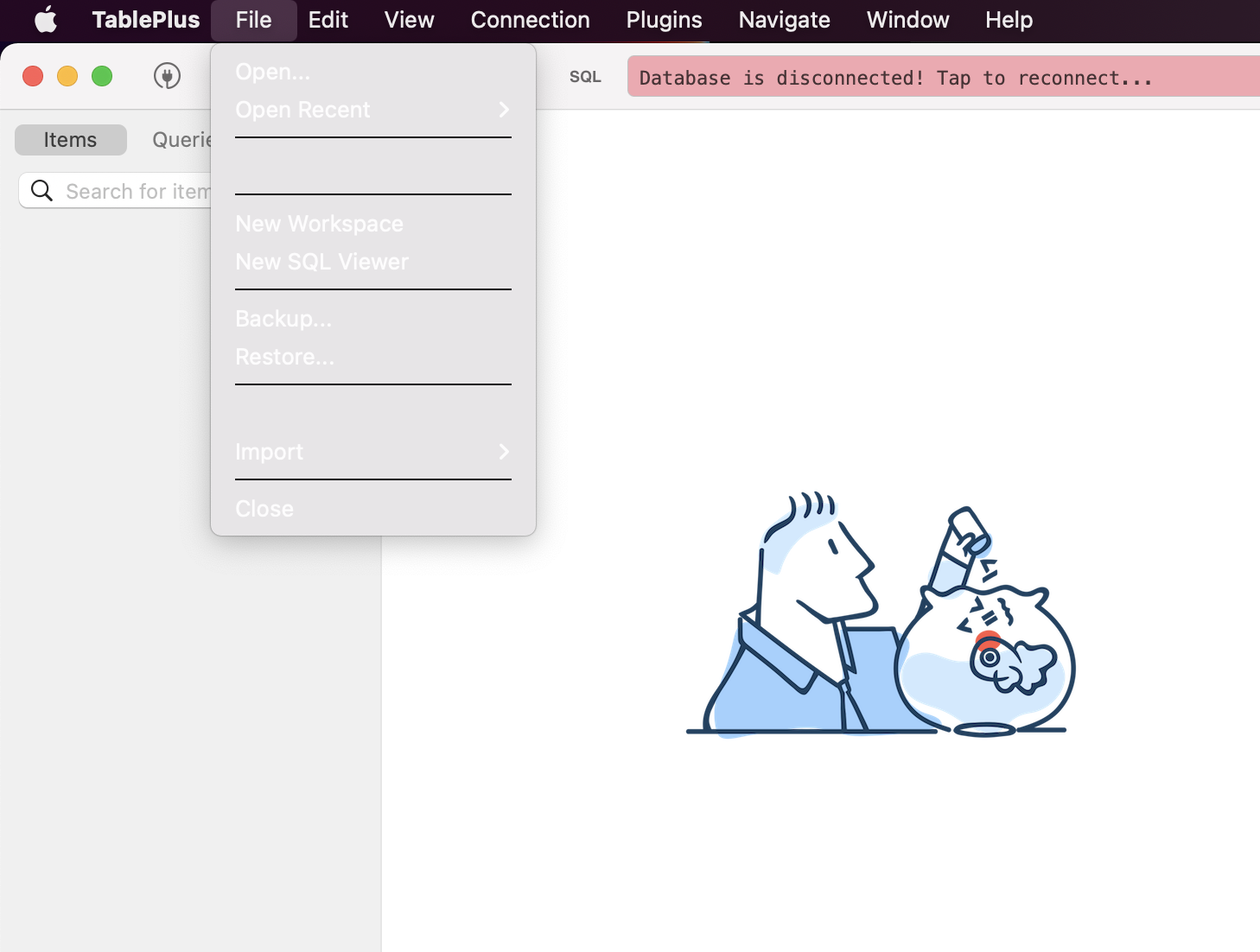Viewport: 1260px width, 952px height.
Task: Expand the Import submenu
Action: point(373,452)
